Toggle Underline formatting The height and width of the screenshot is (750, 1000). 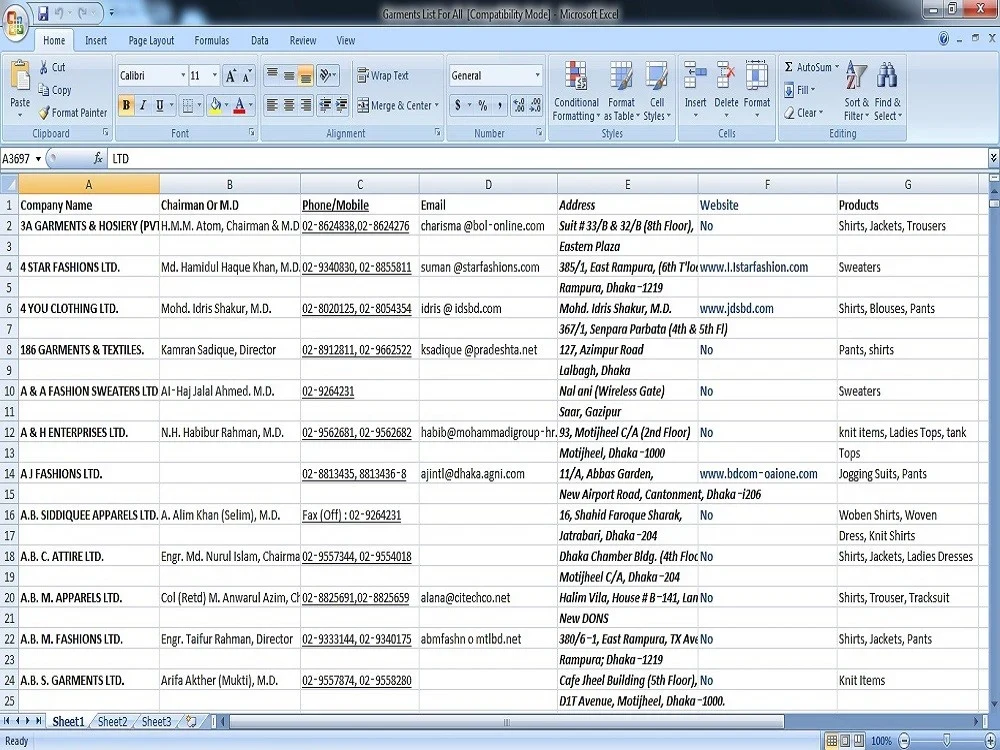point(159,105)
